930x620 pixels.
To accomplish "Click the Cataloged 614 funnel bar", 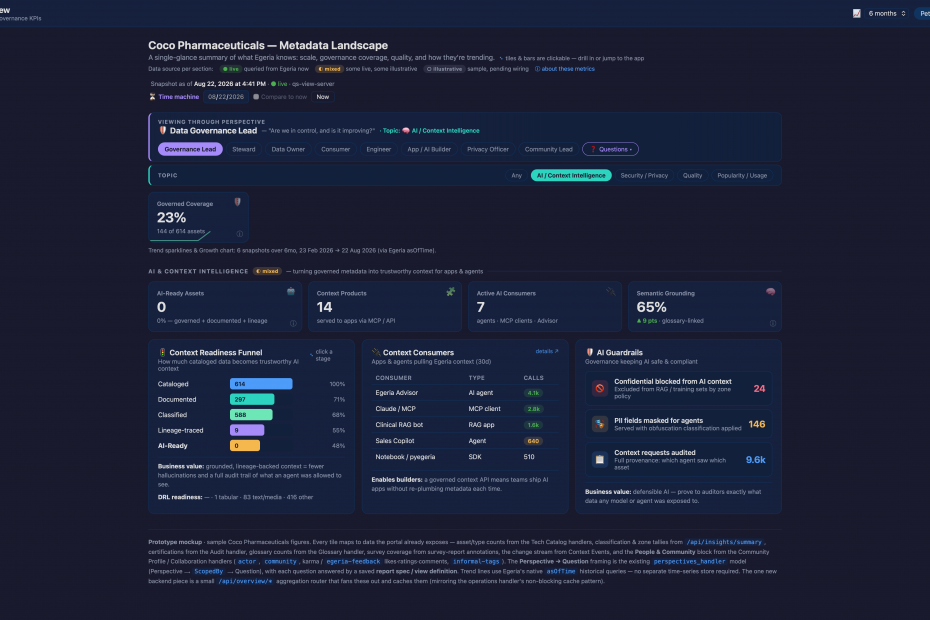I will coord(261,384).
